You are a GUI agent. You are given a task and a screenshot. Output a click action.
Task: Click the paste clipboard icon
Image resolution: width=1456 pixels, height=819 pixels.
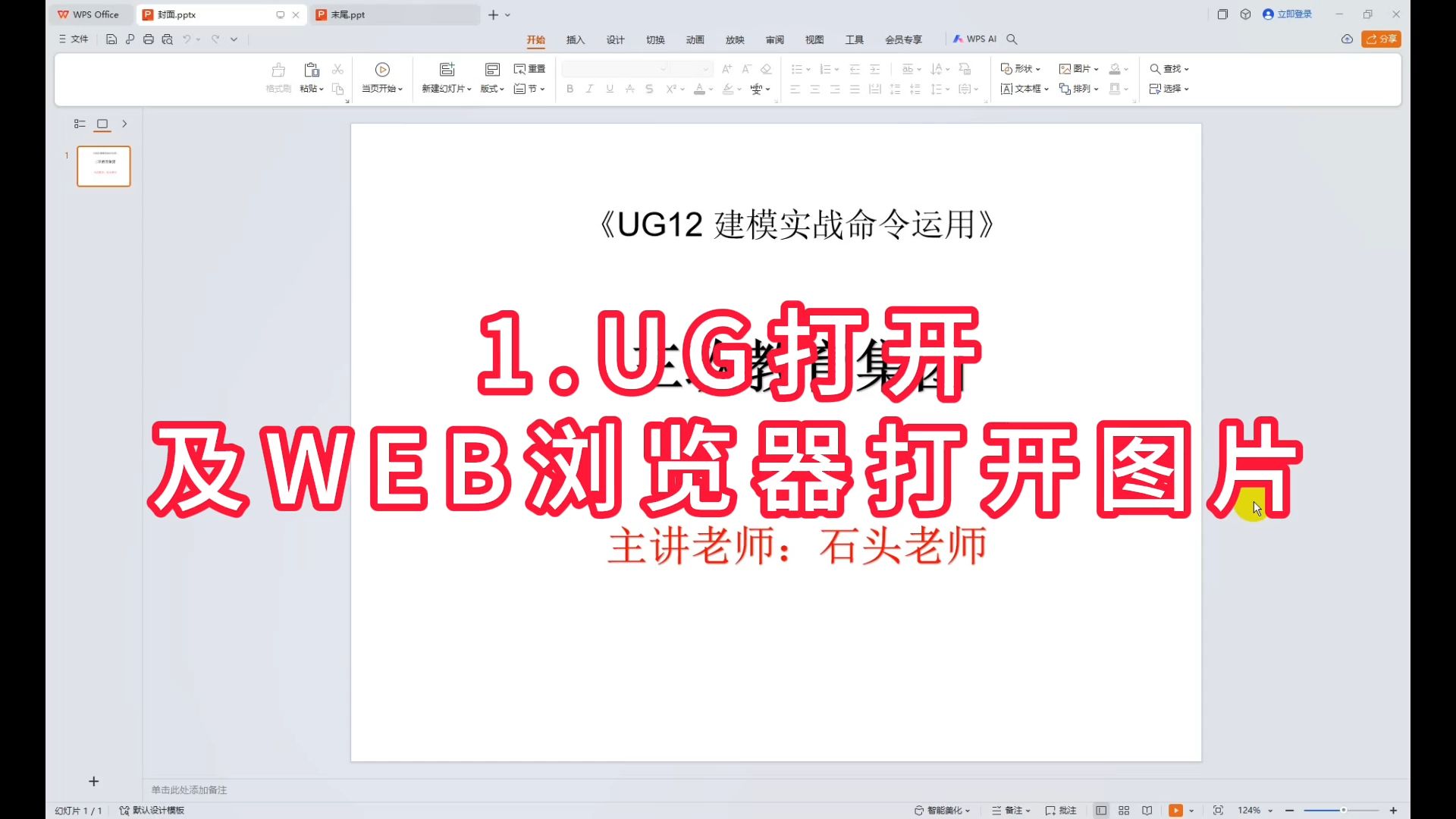[311, 70]
